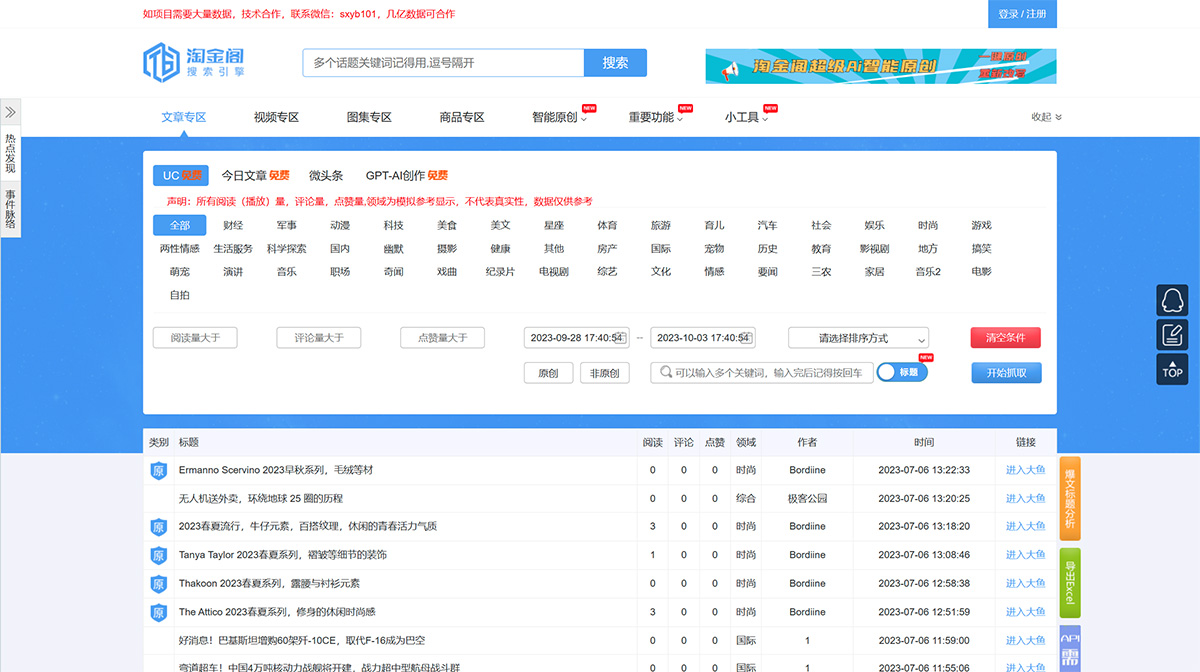Image resolution: width=1200 pixels, height=672 pixels.
Task: Click the TOP back-to-top icon
Action: tap(1171, 369)
